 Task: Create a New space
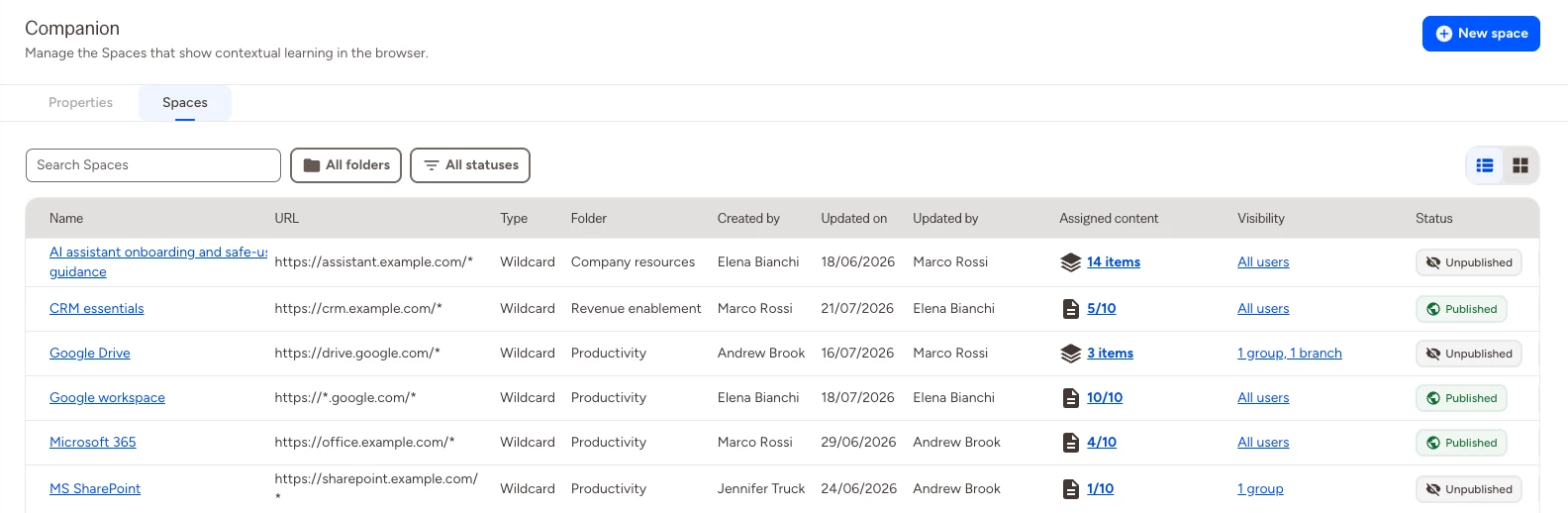pyautogui.click(x=1481, y=34)
